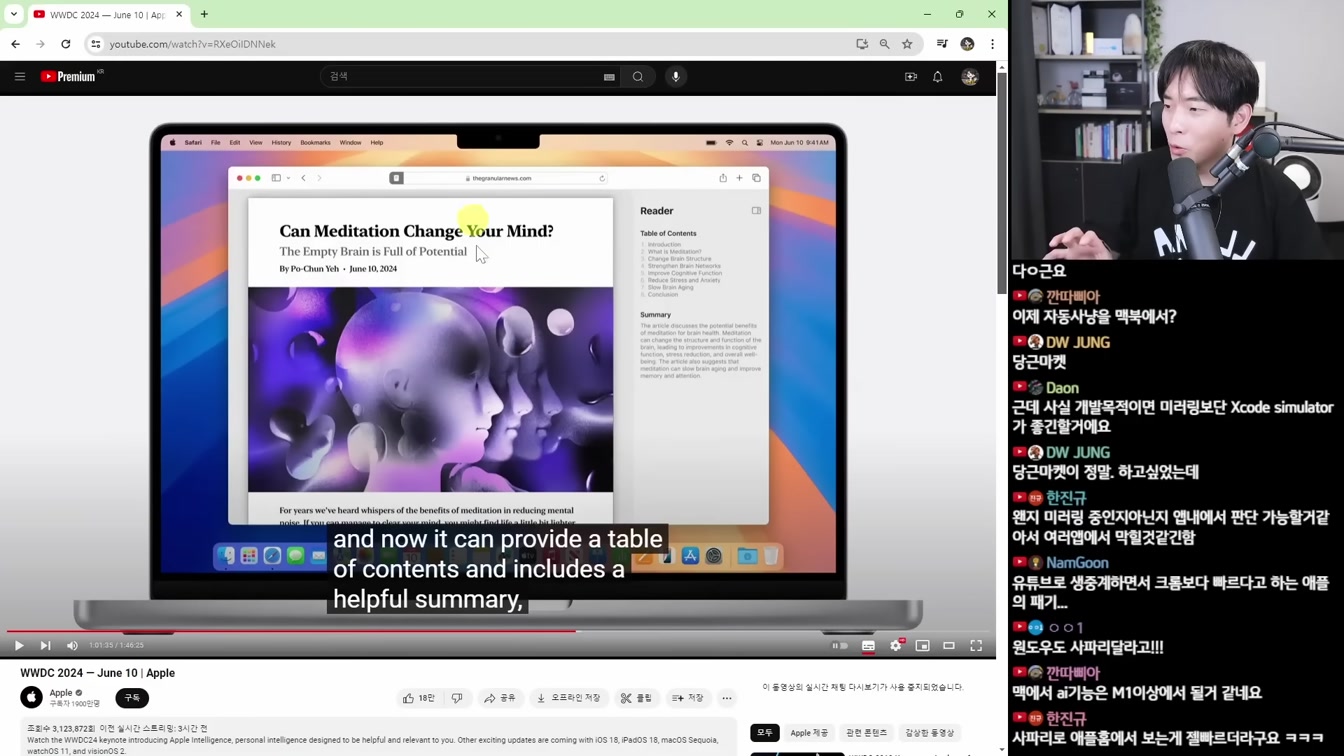Open the Apple channel avatar
1344x756 pixels.
click(x=32, y=697)
